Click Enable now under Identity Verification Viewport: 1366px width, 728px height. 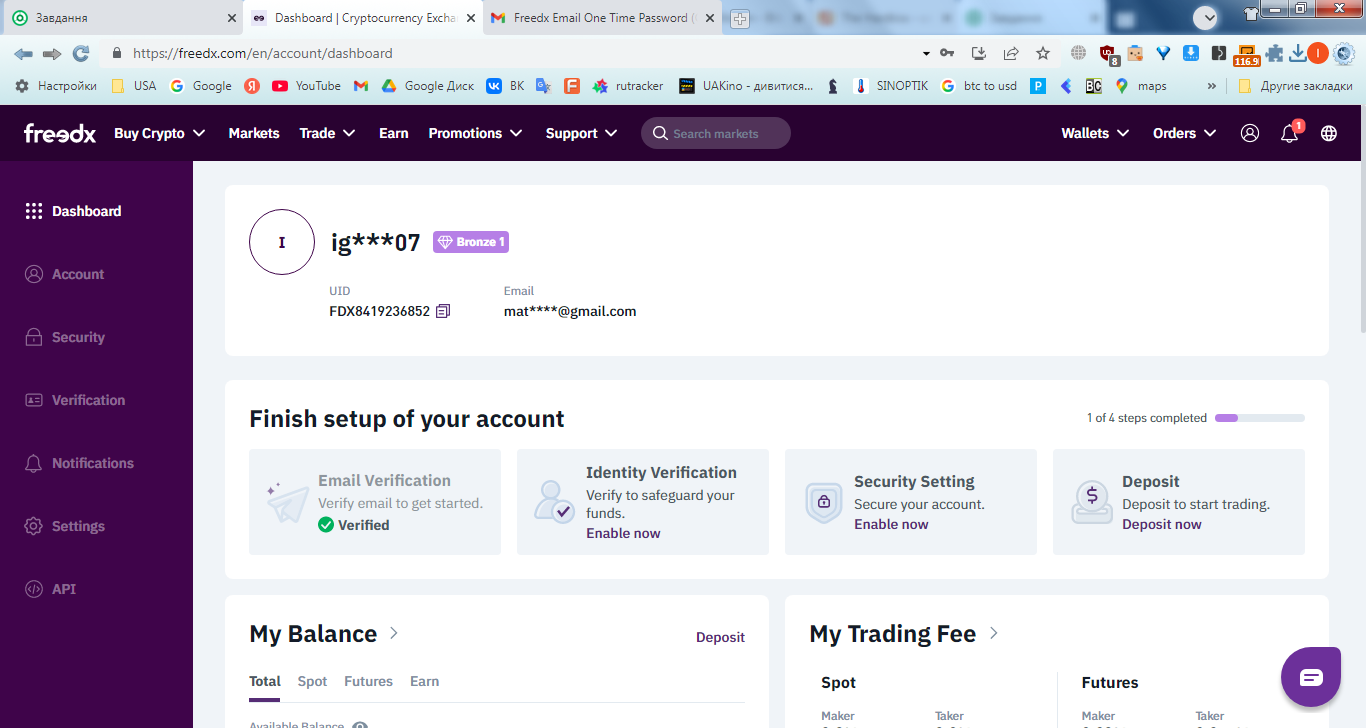point(623,533)
